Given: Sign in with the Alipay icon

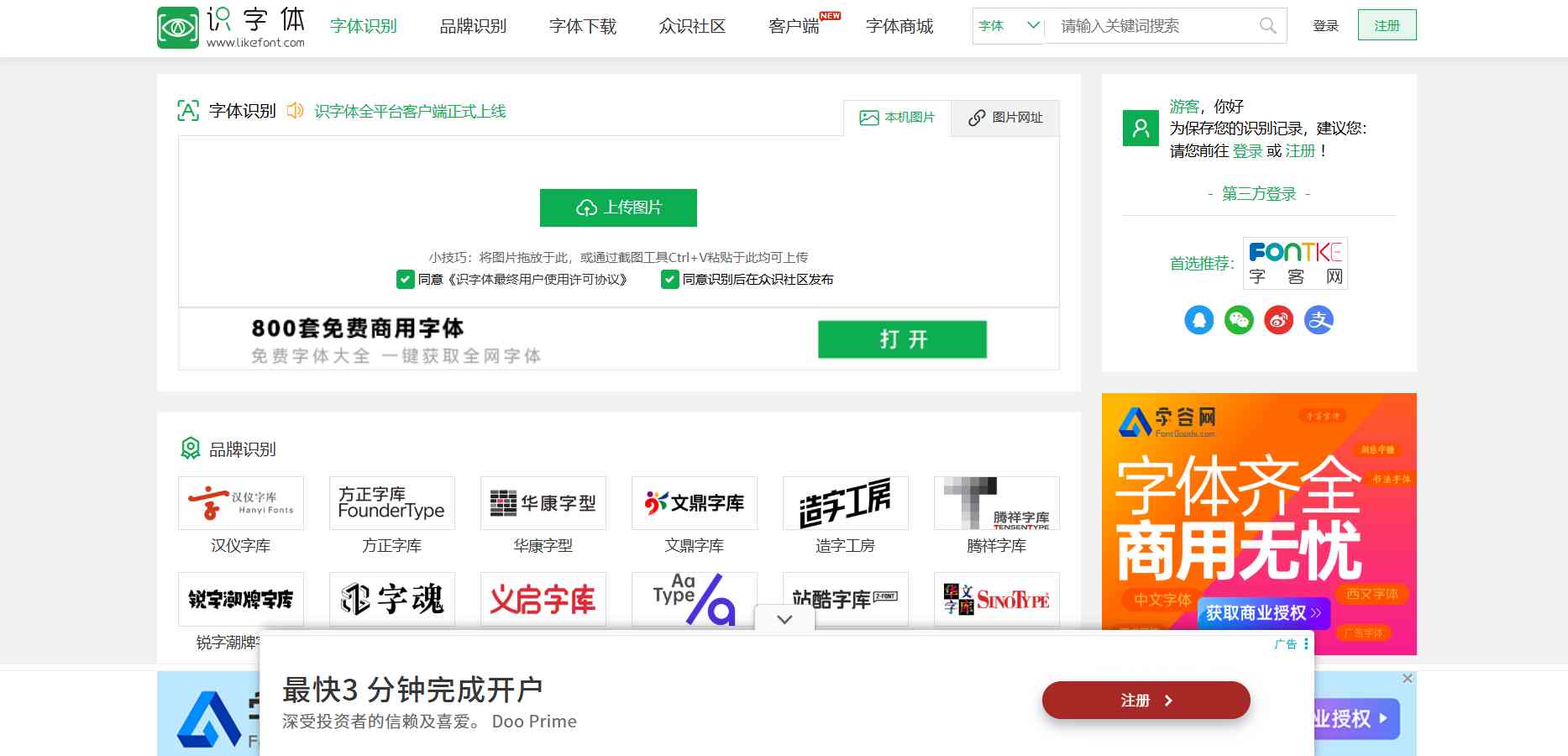Looking at the screenshot, I should click(1319, 320).
